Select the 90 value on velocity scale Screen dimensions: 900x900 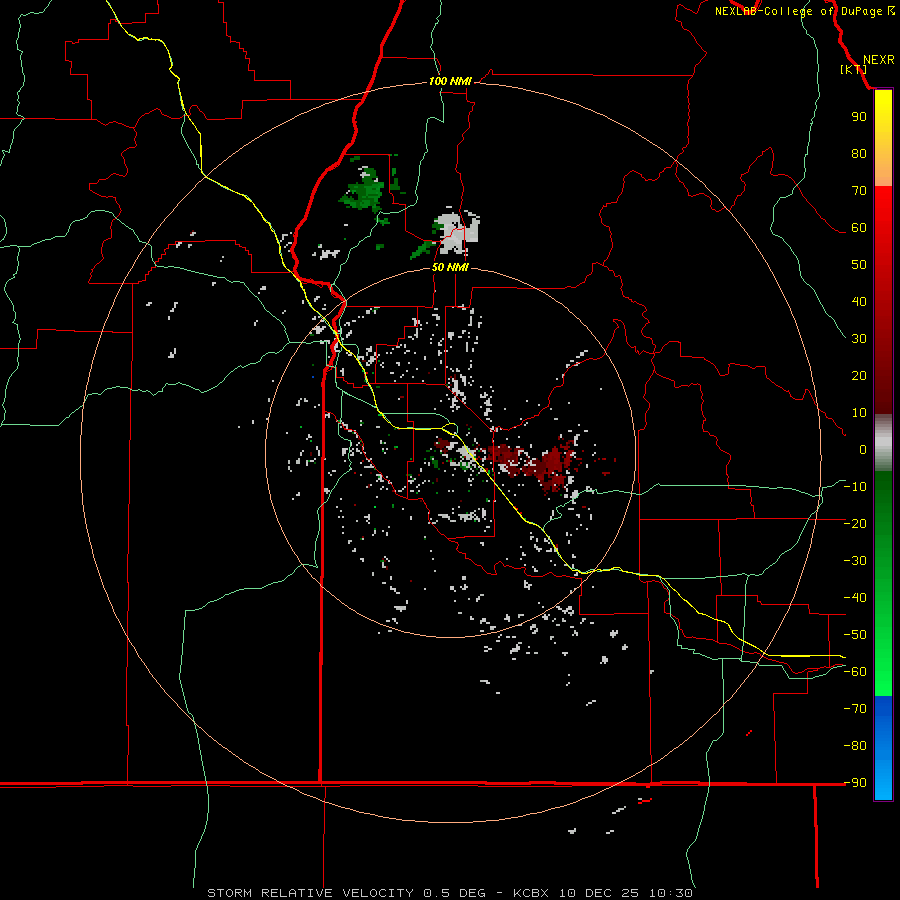pyautogui.click(x=859, y=117)
